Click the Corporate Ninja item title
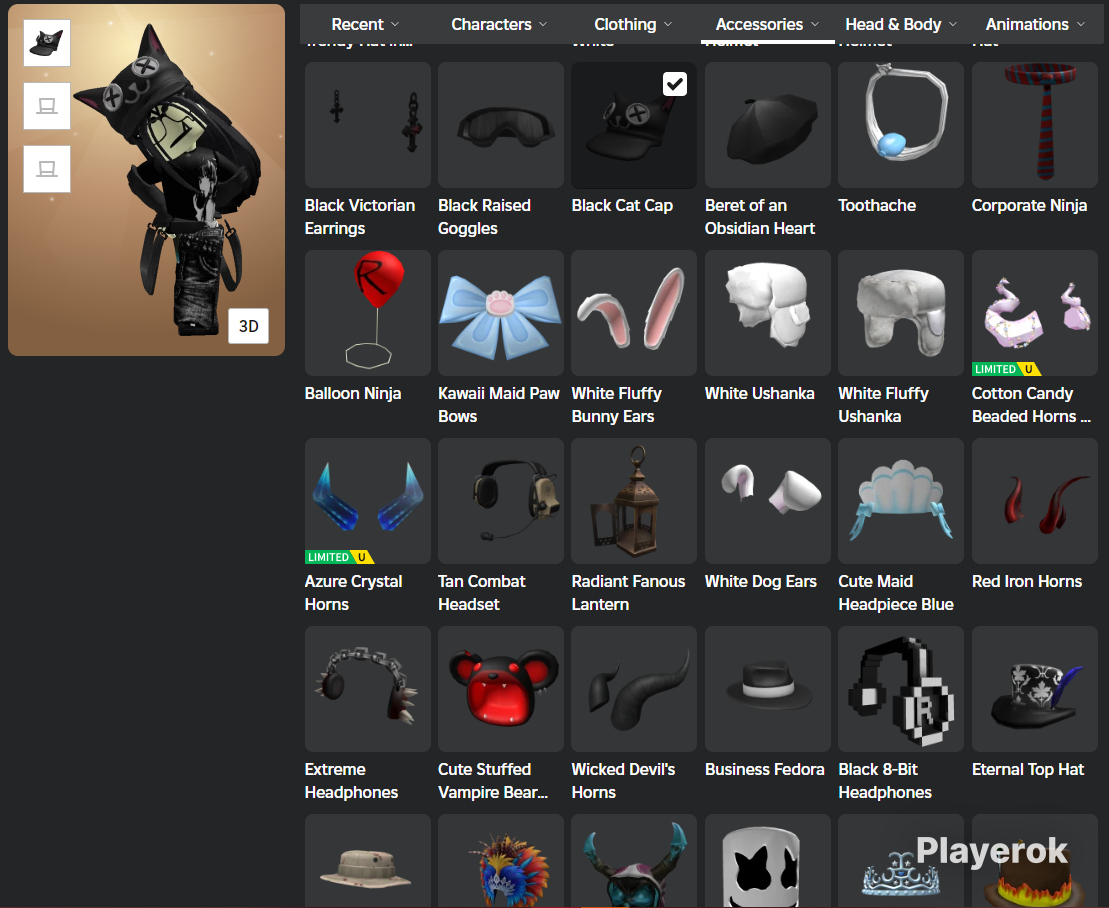 tap(1029, 206)
